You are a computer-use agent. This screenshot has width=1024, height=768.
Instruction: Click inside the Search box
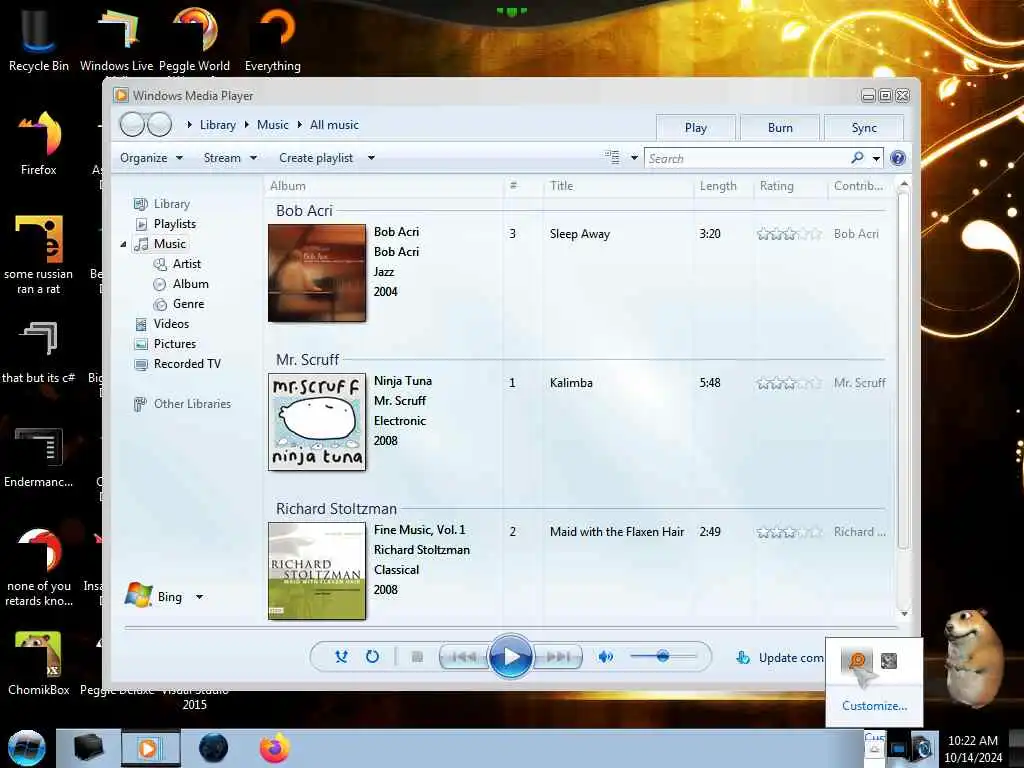click(x=746, y=159)
